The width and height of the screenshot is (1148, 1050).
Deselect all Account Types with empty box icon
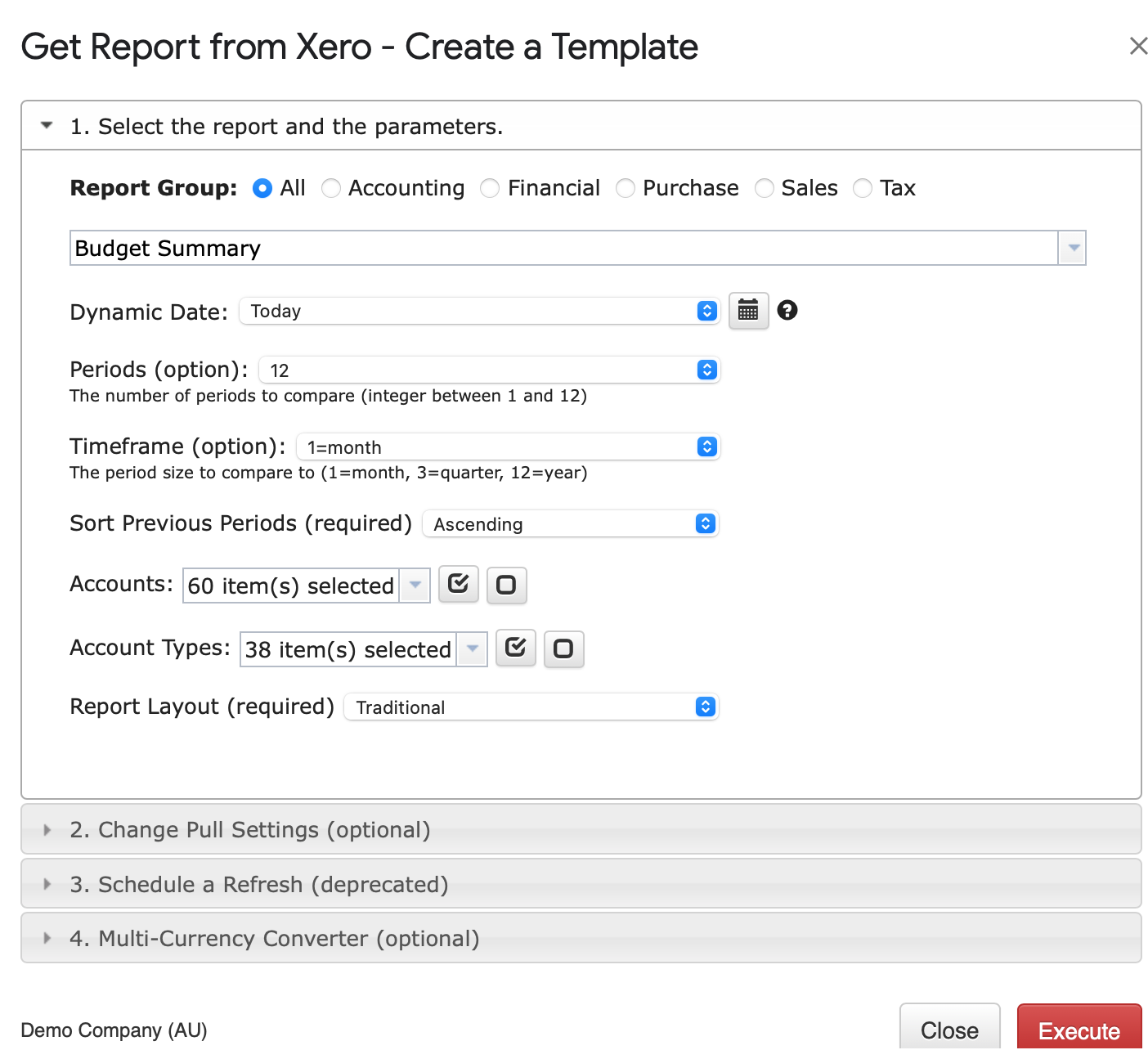coord(564,648)
